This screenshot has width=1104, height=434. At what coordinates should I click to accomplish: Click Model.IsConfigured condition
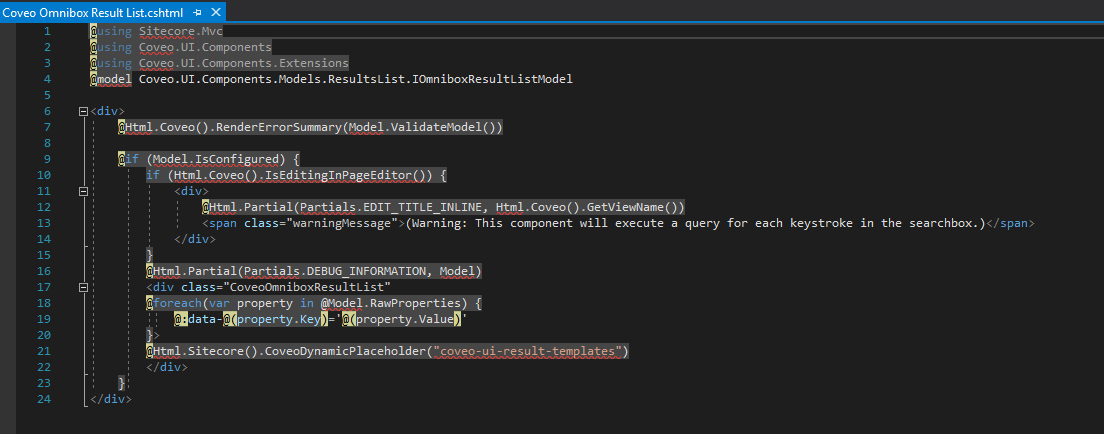215,159
